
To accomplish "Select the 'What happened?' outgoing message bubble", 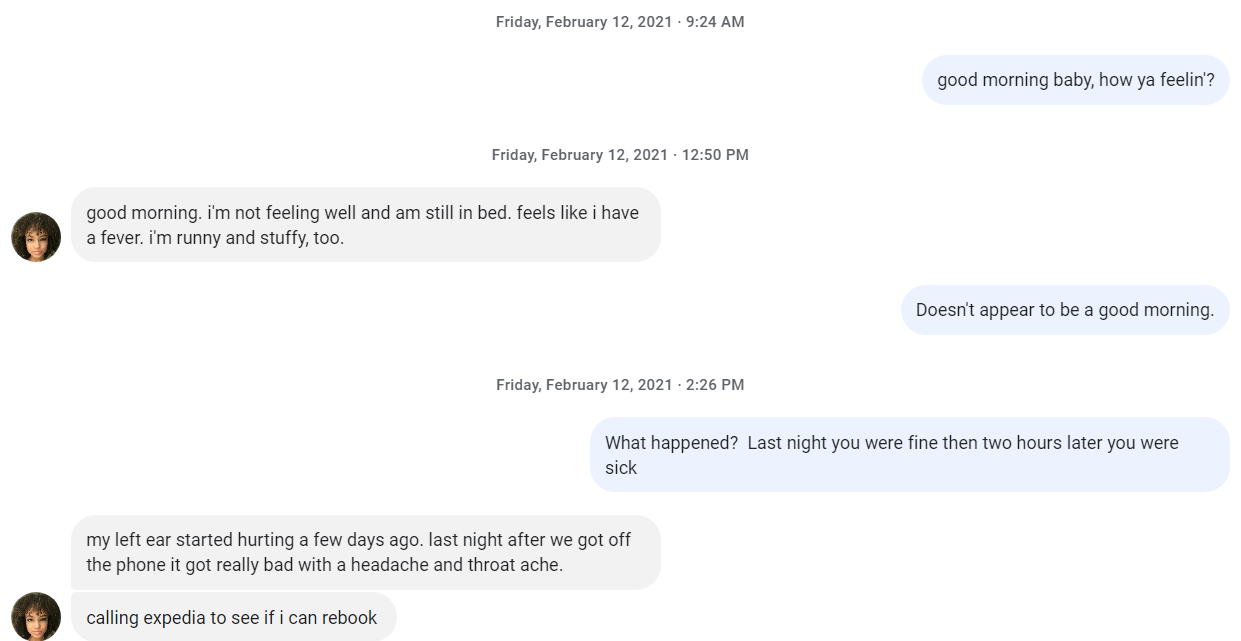I will click(910, 455).
